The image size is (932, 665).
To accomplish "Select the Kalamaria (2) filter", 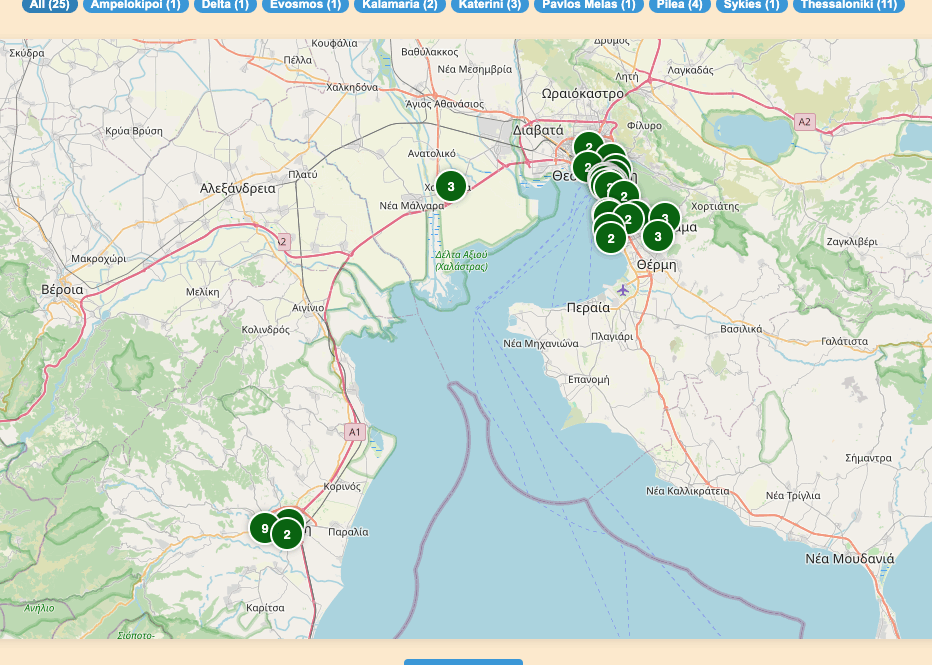I will 400,5.
